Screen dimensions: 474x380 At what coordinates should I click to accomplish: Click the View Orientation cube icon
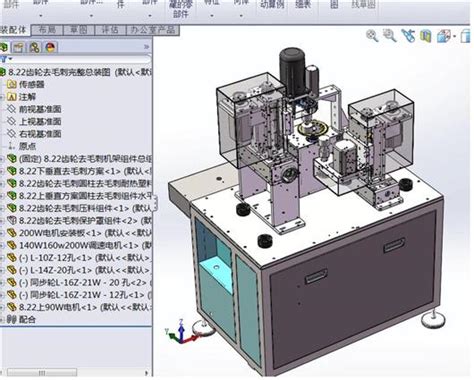444,36
